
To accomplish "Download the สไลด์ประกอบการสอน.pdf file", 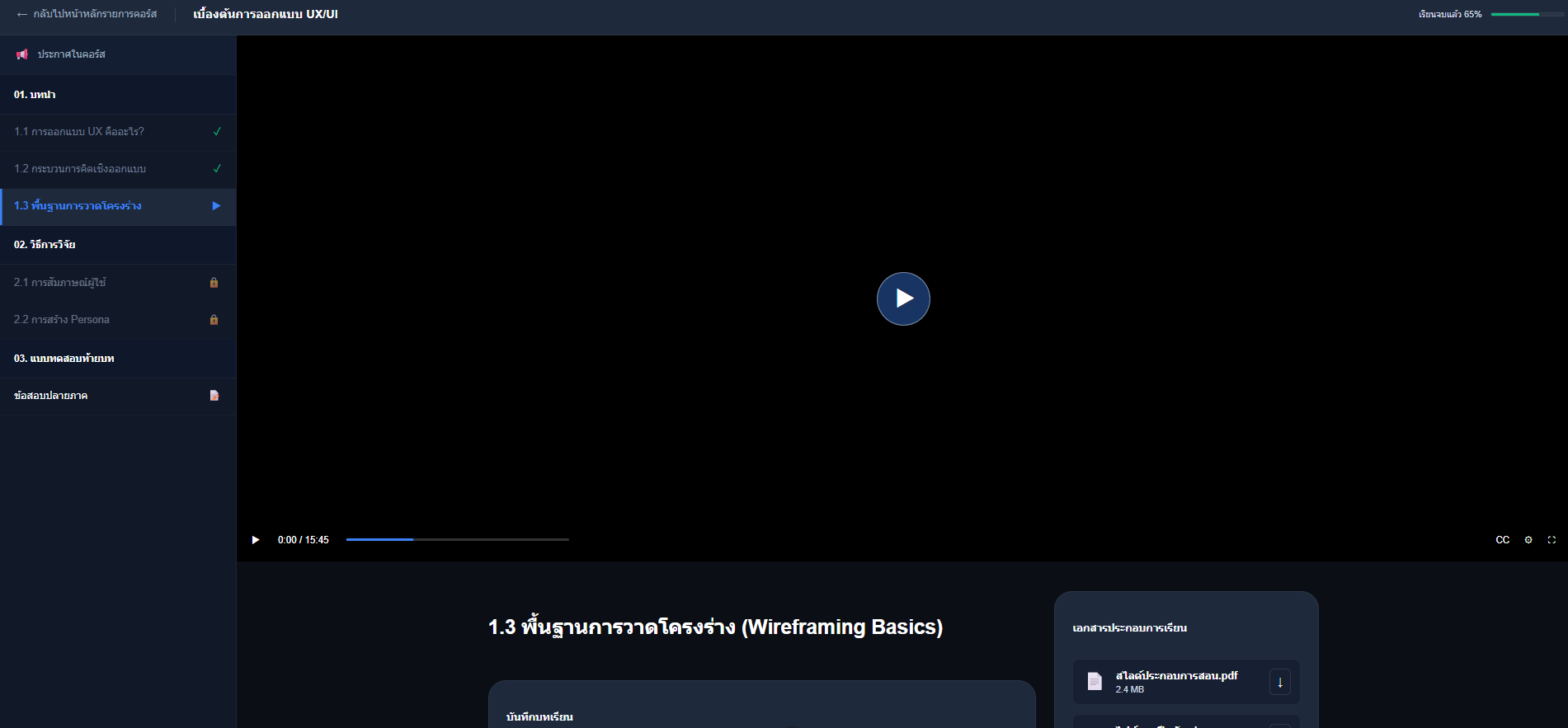I will click(1279, 682).
